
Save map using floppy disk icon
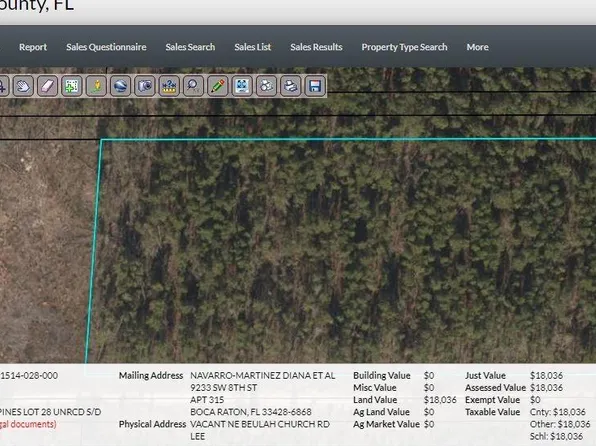pos(315,86)
